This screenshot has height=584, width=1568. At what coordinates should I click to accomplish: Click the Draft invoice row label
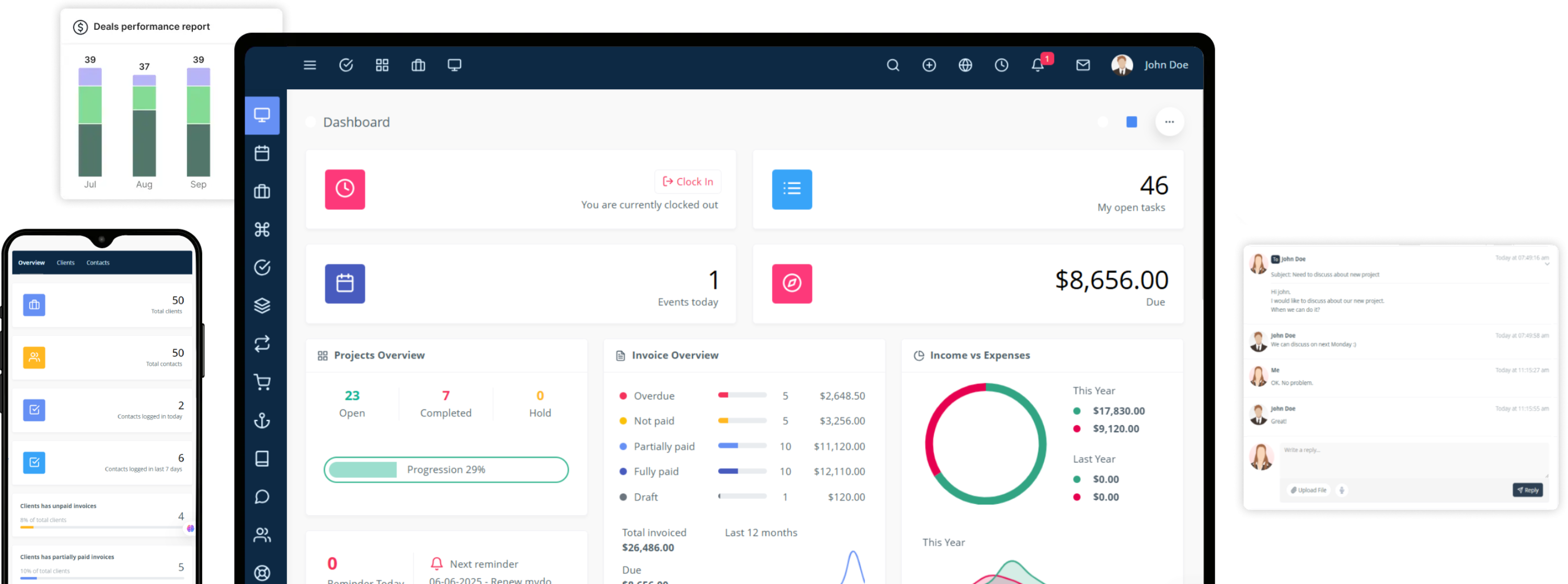tap(645, 497)
